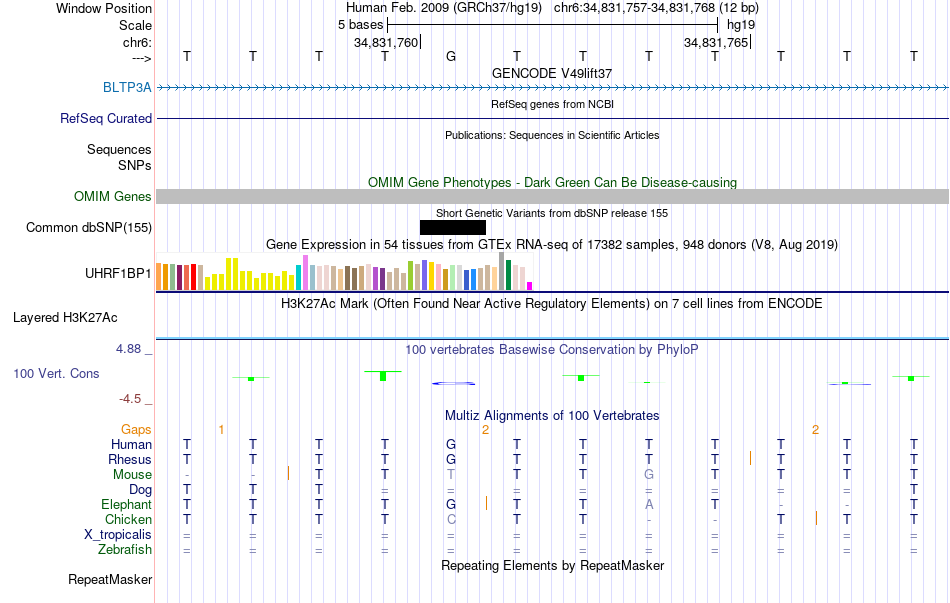Click the gray G in the Mouse row

649,475
